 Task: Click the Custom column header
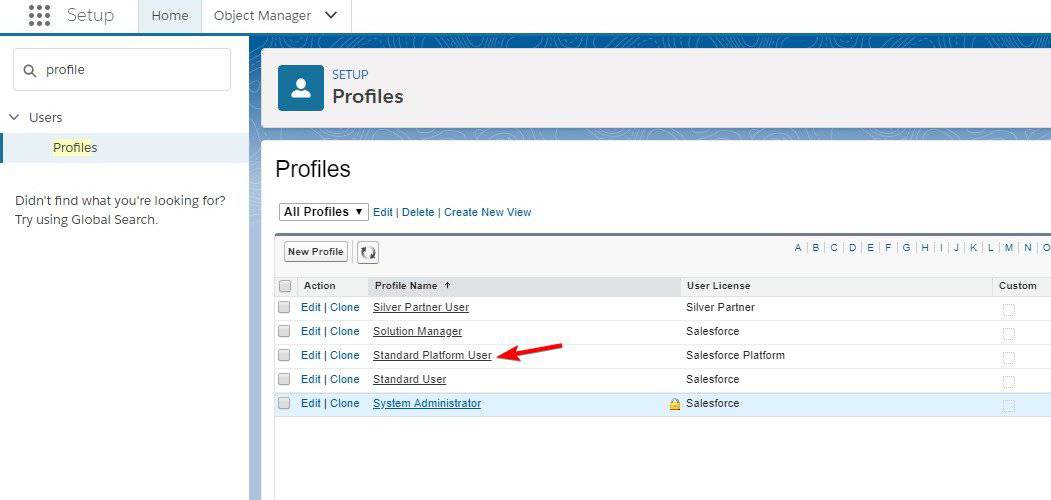coord(1017,286)
